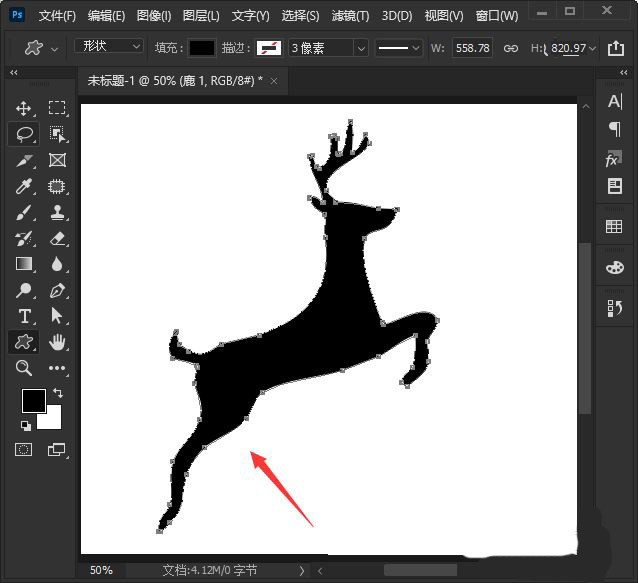
Task: Open the Color palette panel icon
Action: coord(614,268)
